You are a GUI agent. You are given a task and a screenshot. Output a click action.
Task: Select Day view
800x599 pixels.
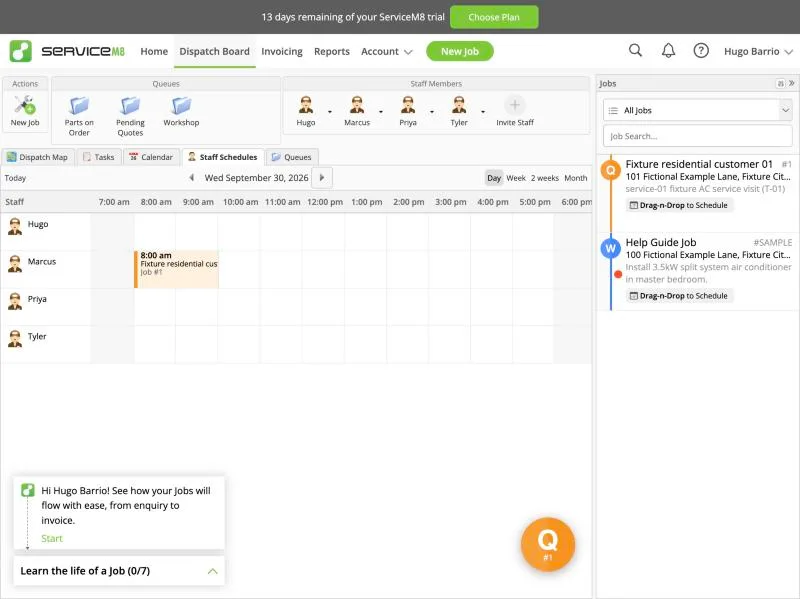click(x=494, y=178)
